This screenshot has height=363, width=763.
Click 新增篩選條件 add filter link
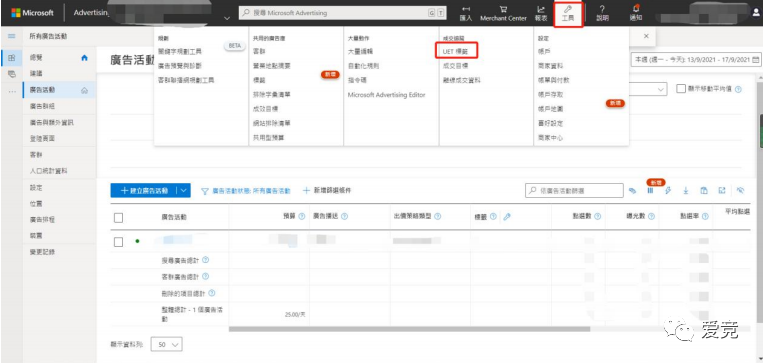(x=327, y=191)
